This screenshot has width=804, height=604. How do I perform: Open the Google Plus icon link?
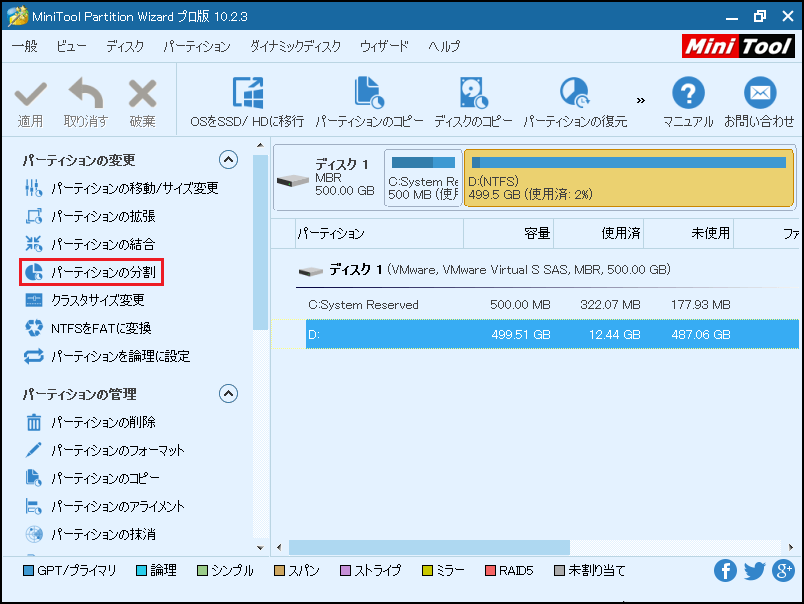[x=783, y=570]
